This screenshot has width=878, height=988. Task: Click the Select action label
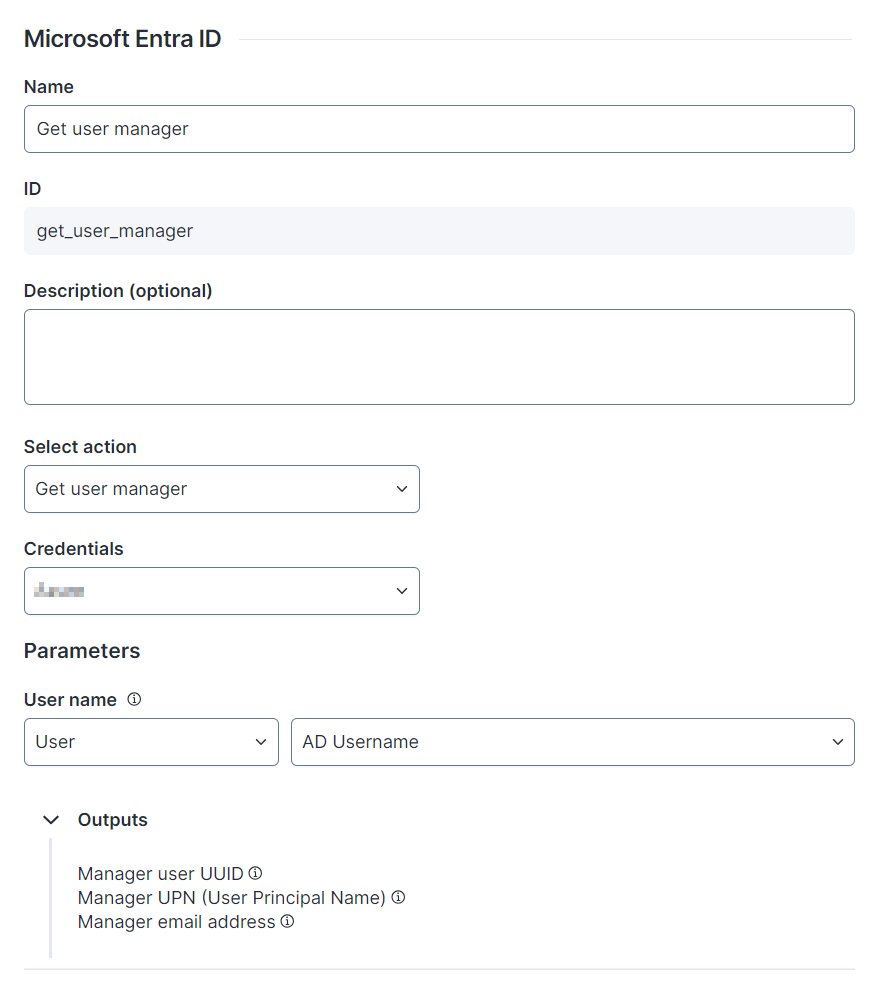(x=80, y=447)
